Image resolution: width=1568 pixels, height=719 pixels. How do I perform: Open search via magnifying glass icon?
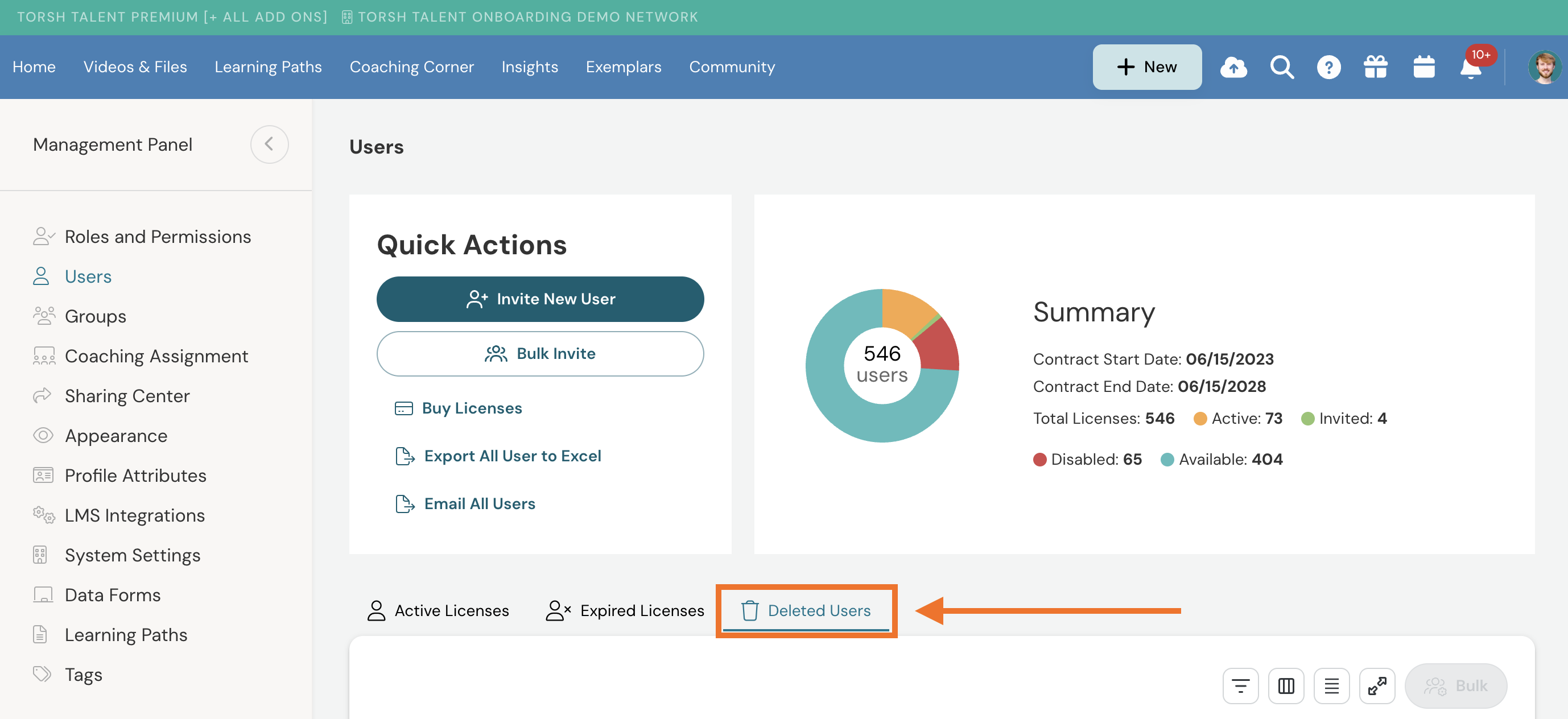coord(1282,67)
